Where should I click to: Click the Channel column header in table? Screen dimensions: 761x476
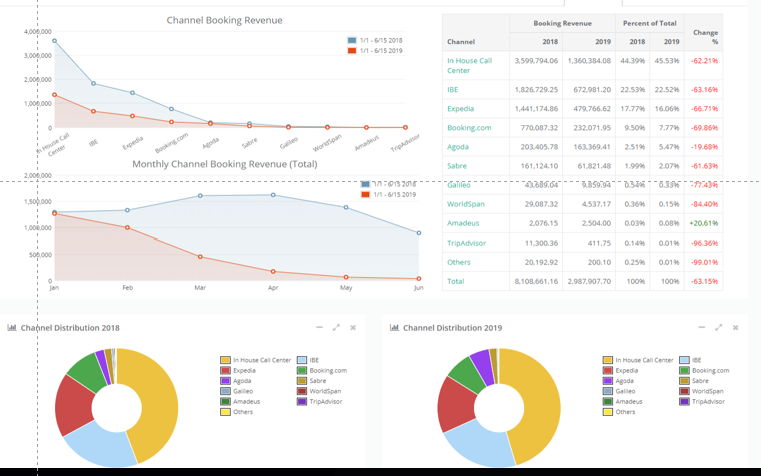[x=461, y=42]
